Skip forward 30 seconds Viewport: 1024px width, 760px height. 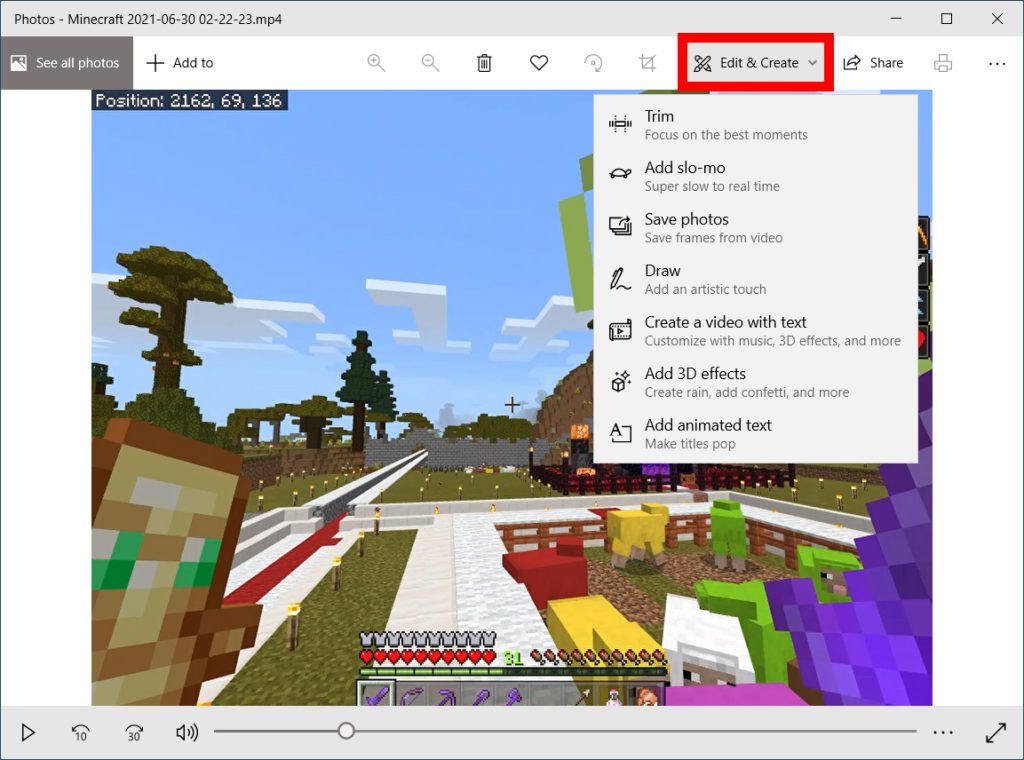[134, 733]
